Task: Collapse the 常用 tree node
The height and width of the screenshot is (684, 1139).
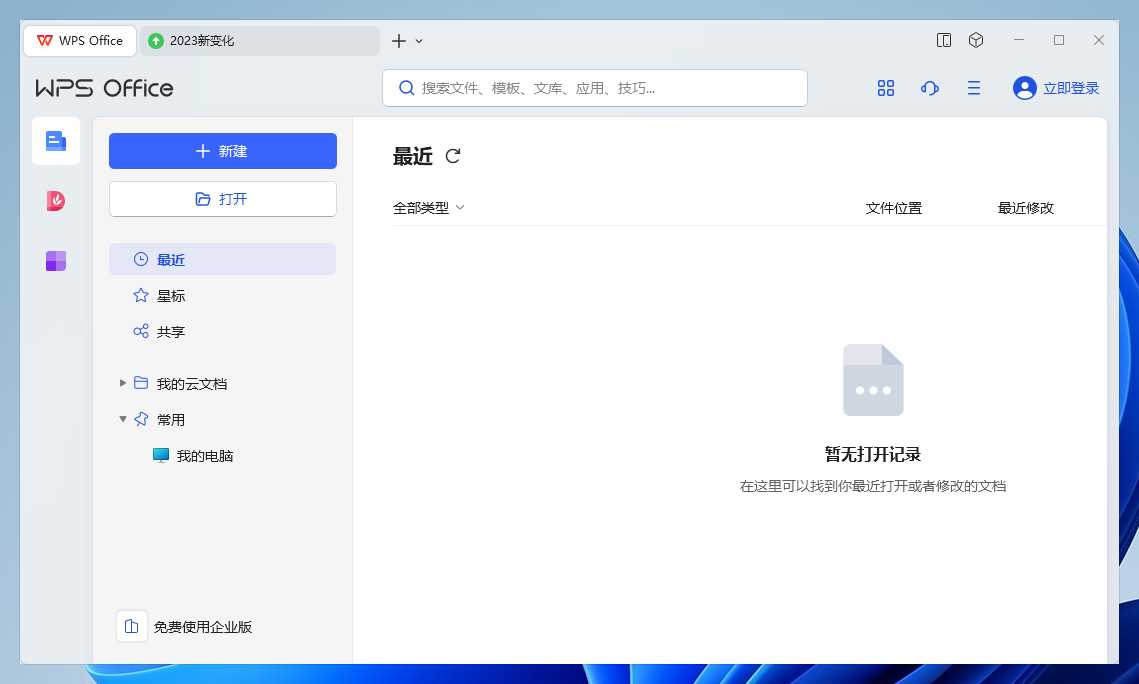Action: [x=123, y=419]
